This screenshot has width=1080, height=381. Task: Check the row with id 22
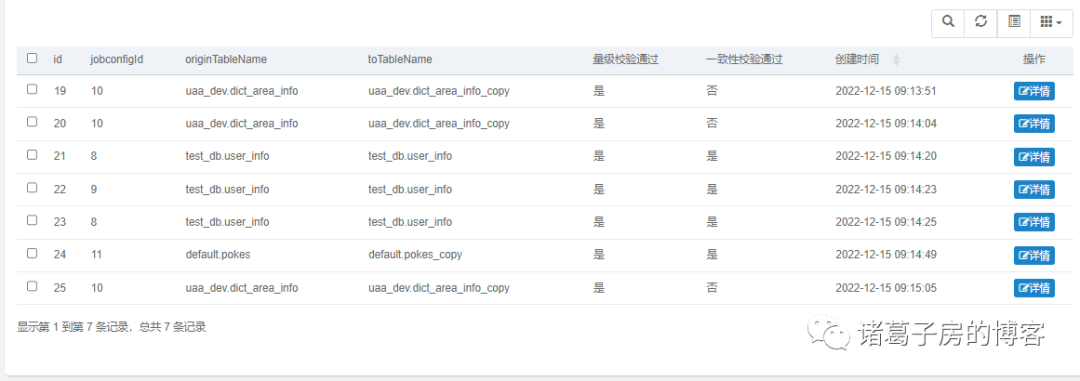32,187
